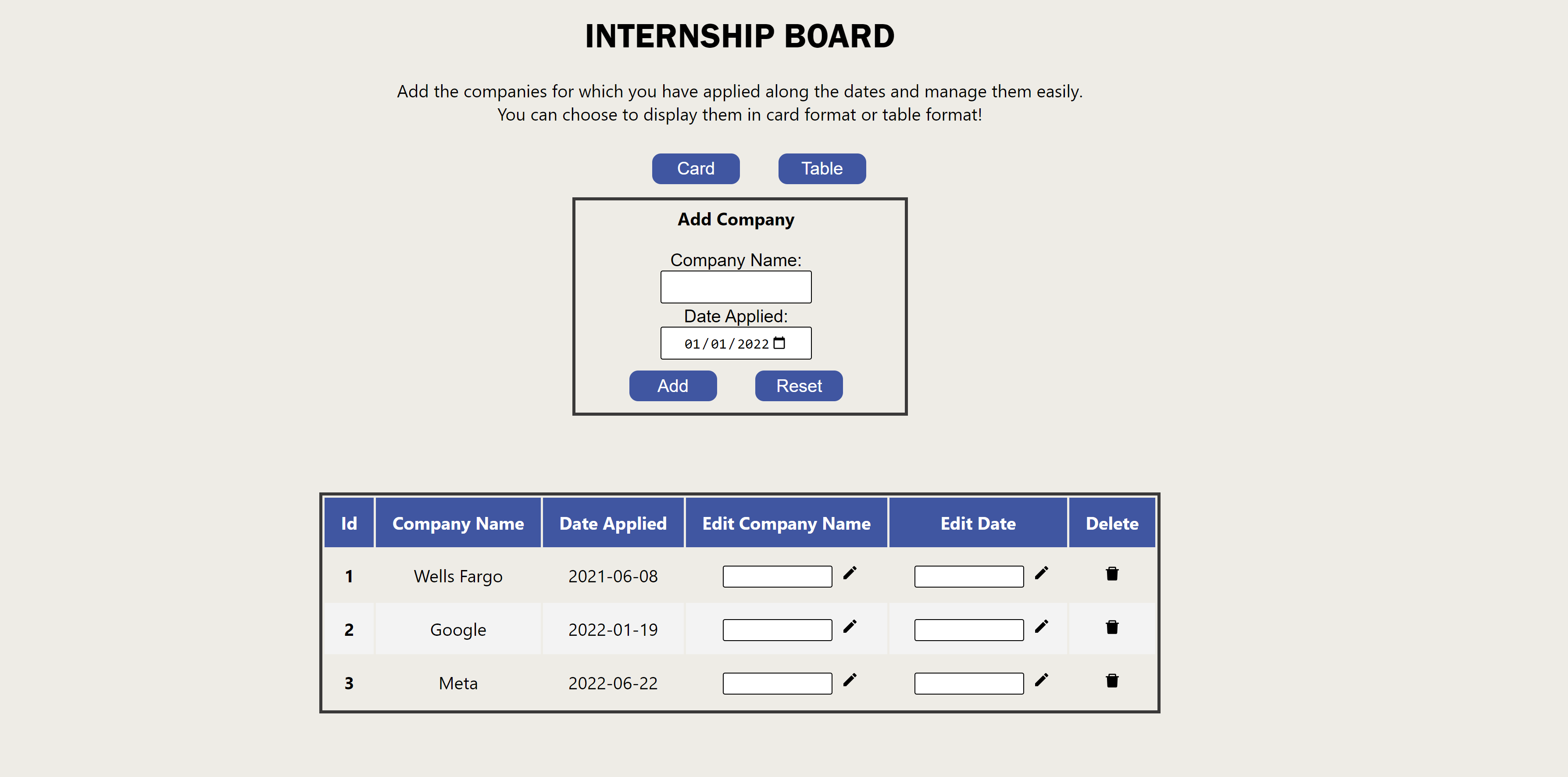Open the Card display format

coord(696,168)
